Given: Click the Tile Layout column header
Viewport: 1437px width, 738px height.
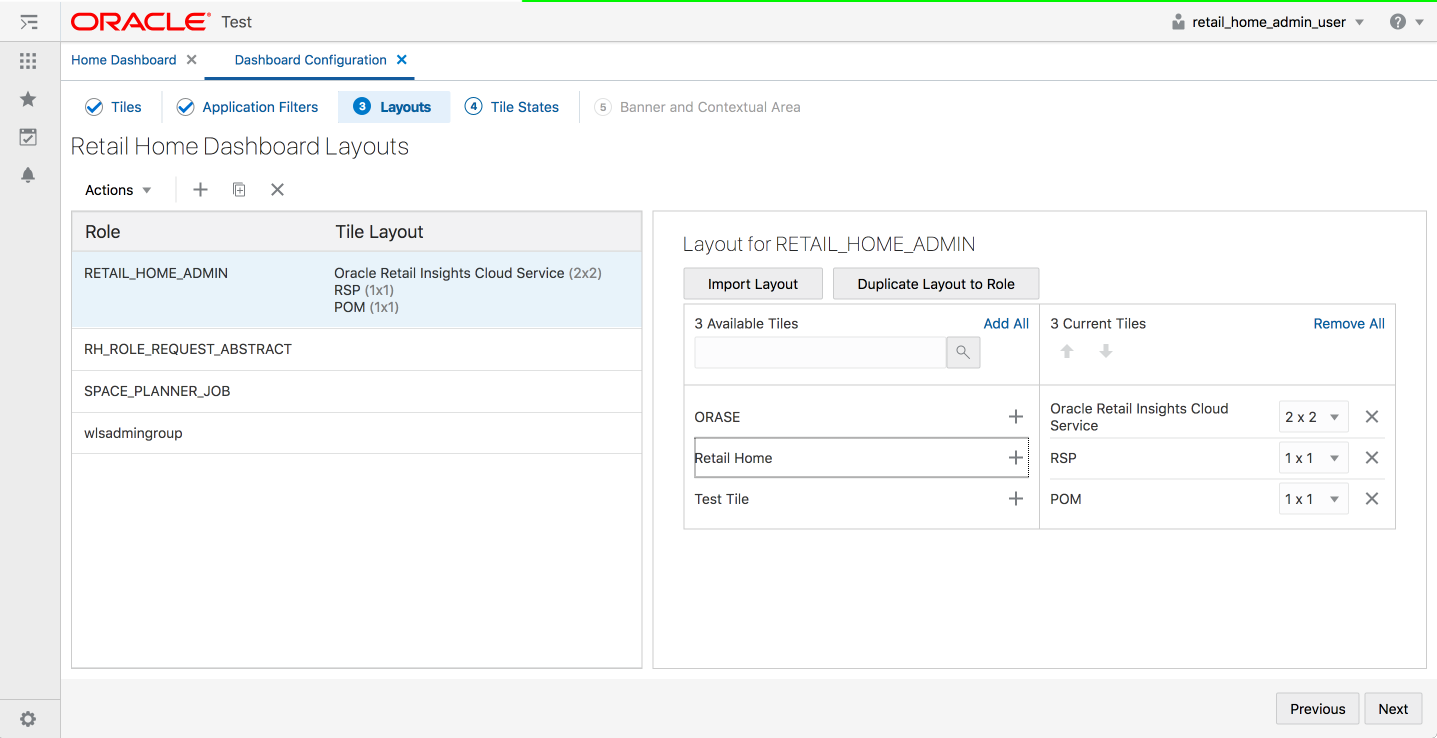Looking at the screenshot, I should point(380,232).
